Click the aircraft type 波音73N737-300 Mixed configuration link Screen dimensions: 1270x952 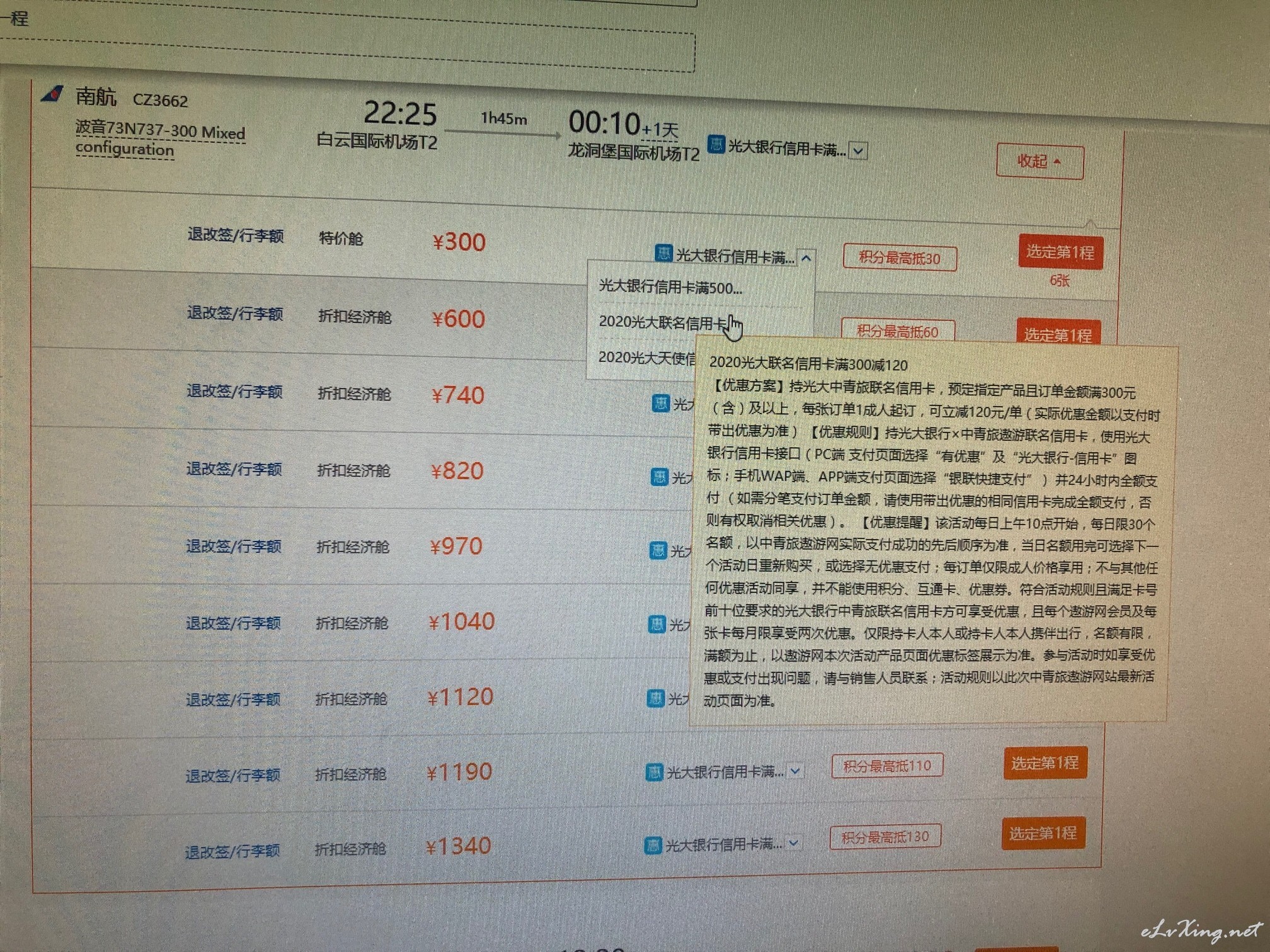point(160,139)
